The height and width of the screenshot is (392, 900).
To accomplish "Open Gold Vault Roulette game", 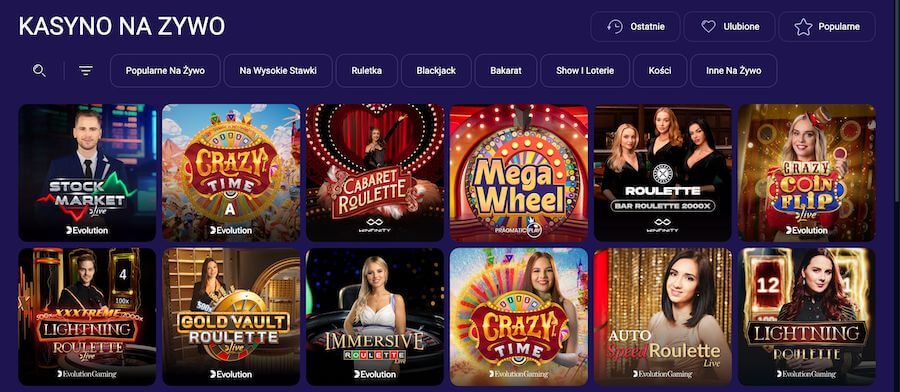I will [231, 317].
